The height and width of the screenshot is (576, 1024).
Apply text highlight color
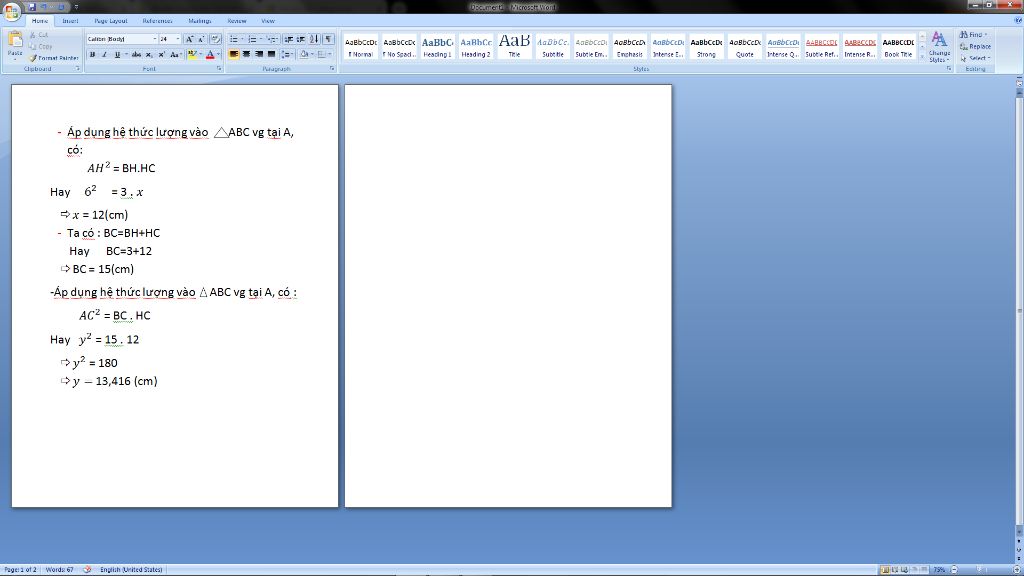tap(191, 55)
